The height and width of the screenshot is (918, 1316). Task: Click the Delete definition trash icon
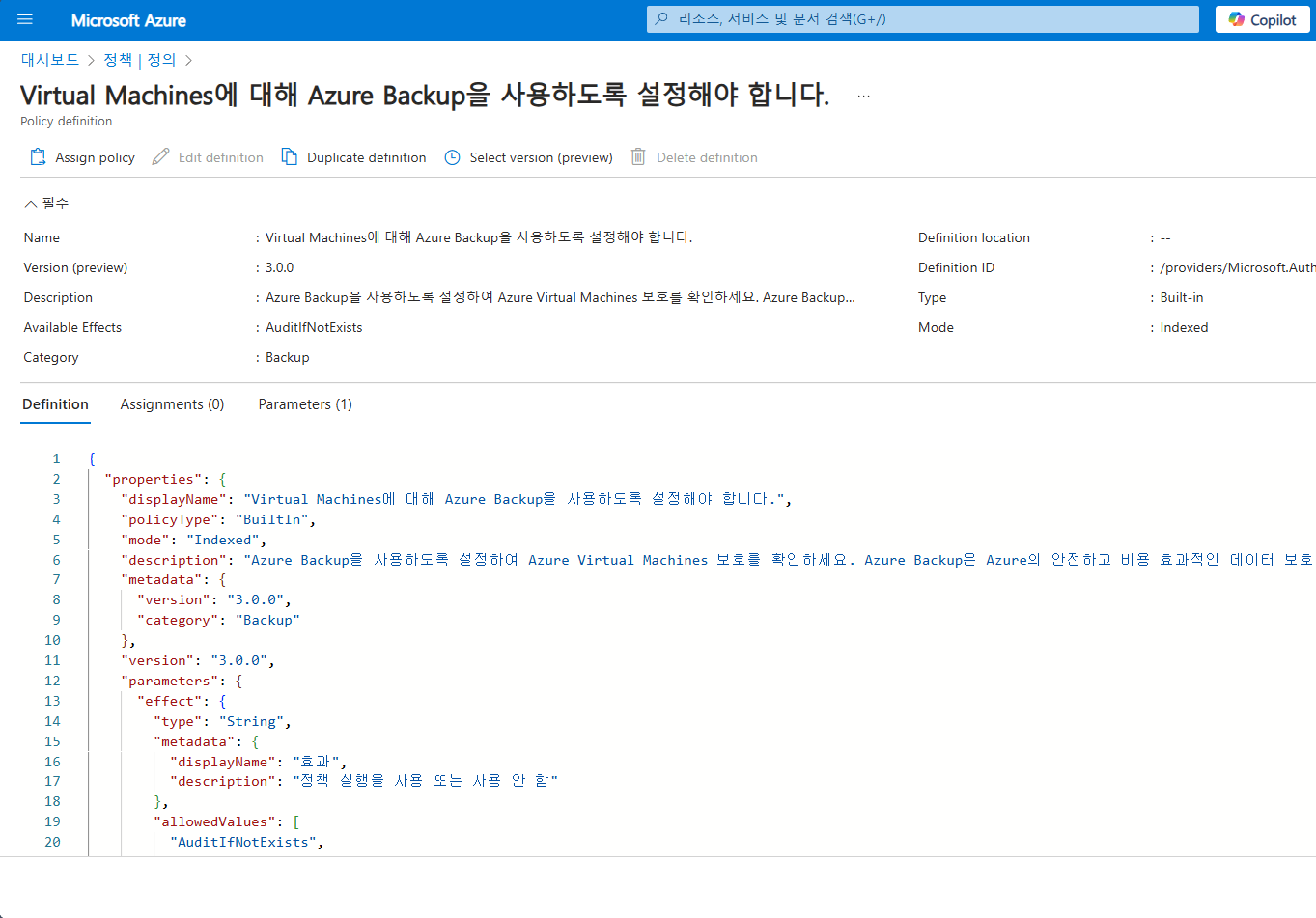(638, 157)
